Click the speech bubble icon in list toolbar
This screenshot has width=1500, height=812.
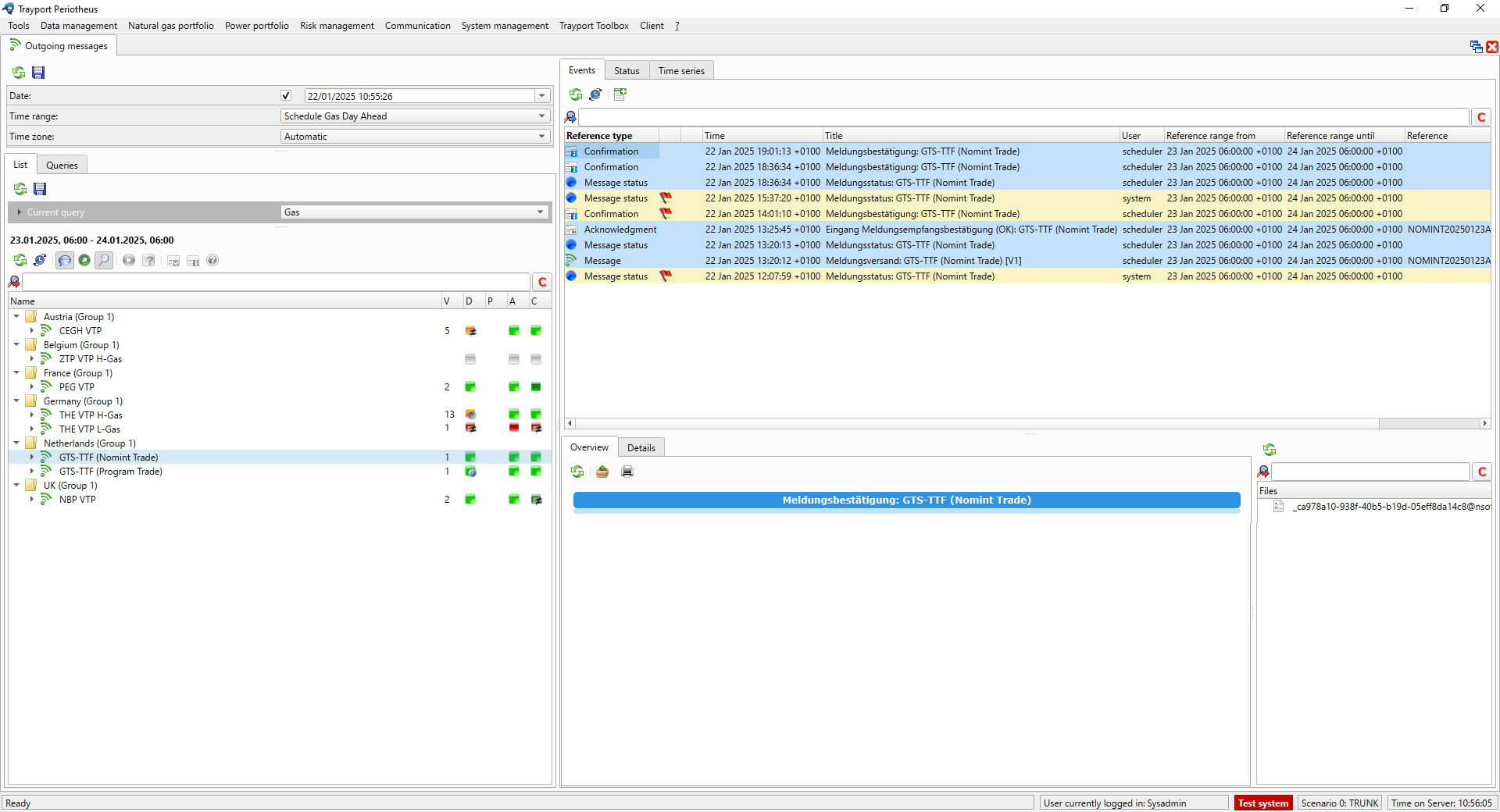(x=65, y=261)
